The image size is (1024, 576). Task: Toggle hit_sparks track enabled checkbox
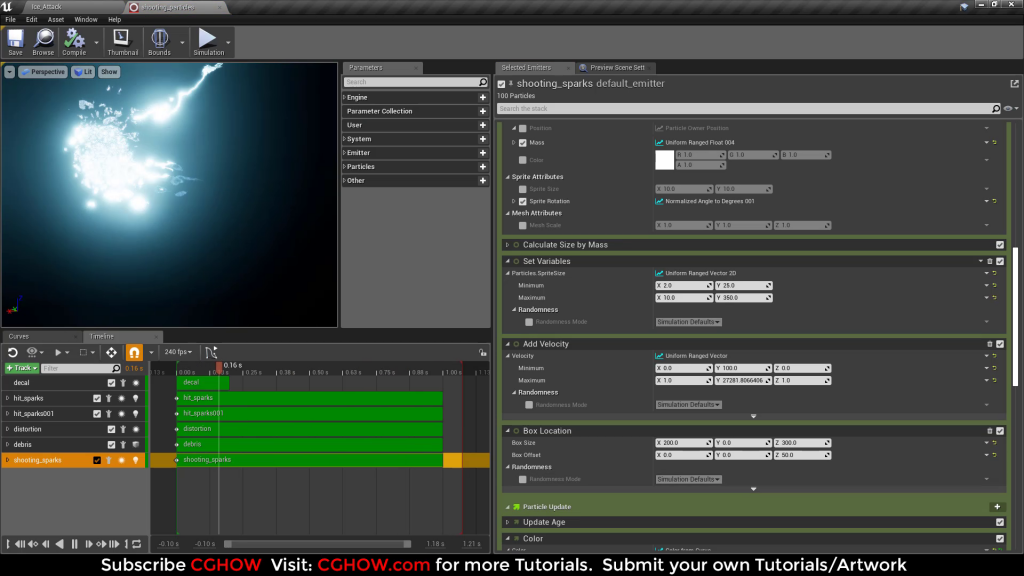[97, 398]
